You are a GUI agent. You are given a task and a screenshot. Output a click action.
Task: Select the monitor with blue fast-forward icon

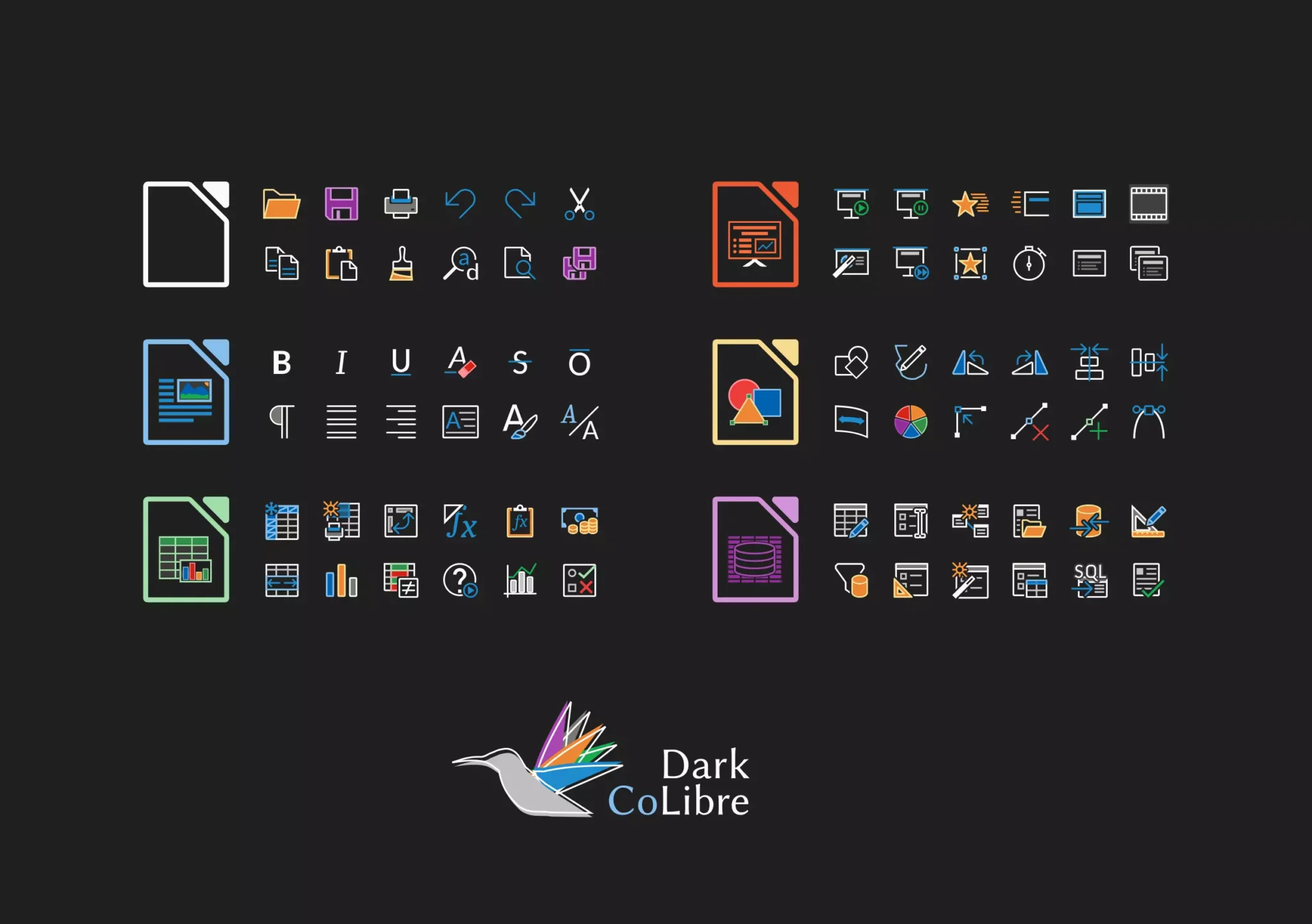point(911,263)
